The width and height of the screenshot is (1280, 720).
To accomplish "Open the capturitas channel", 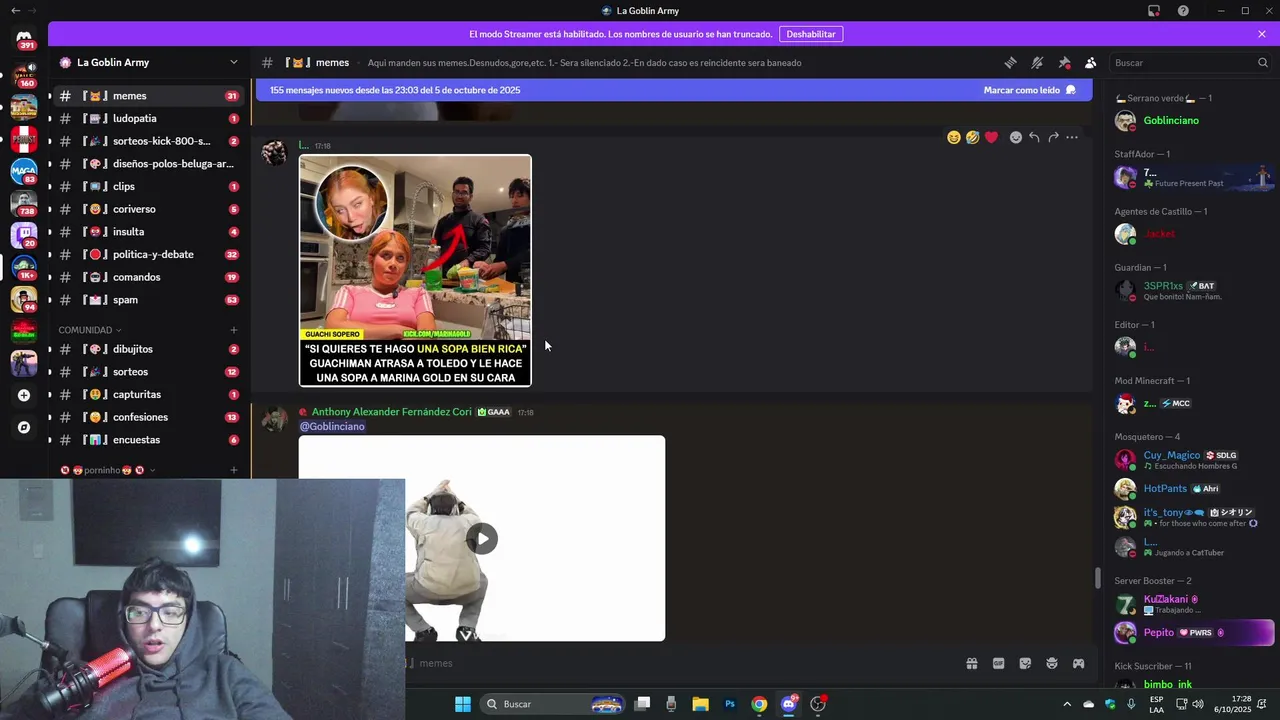I will [x=148, y=394].
